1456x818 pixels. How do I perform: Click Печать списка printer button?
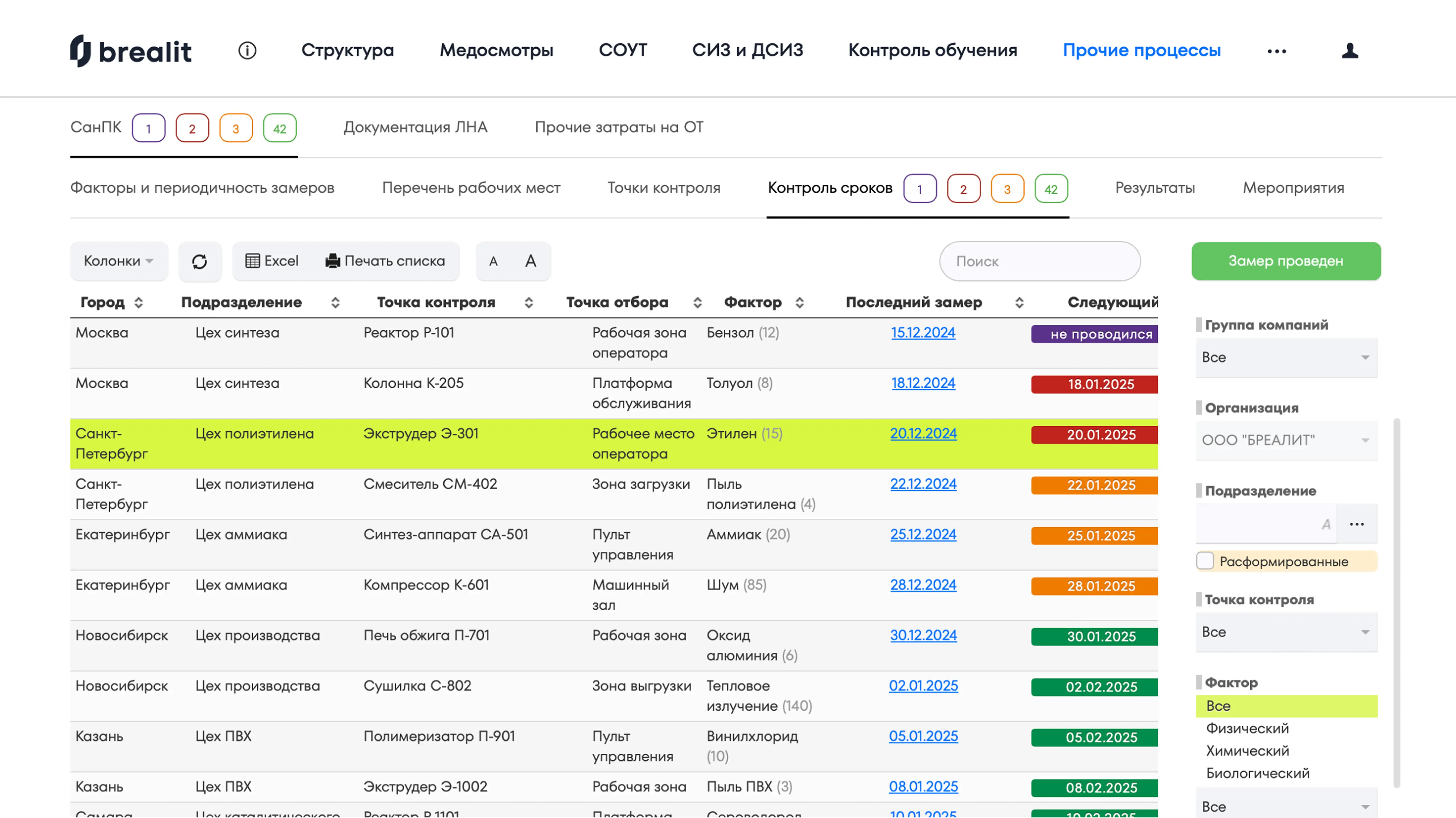pos(385,261)
